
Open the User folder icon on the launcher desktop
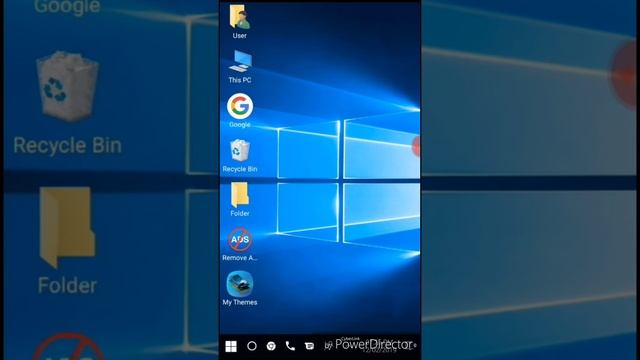click(240, 17)
